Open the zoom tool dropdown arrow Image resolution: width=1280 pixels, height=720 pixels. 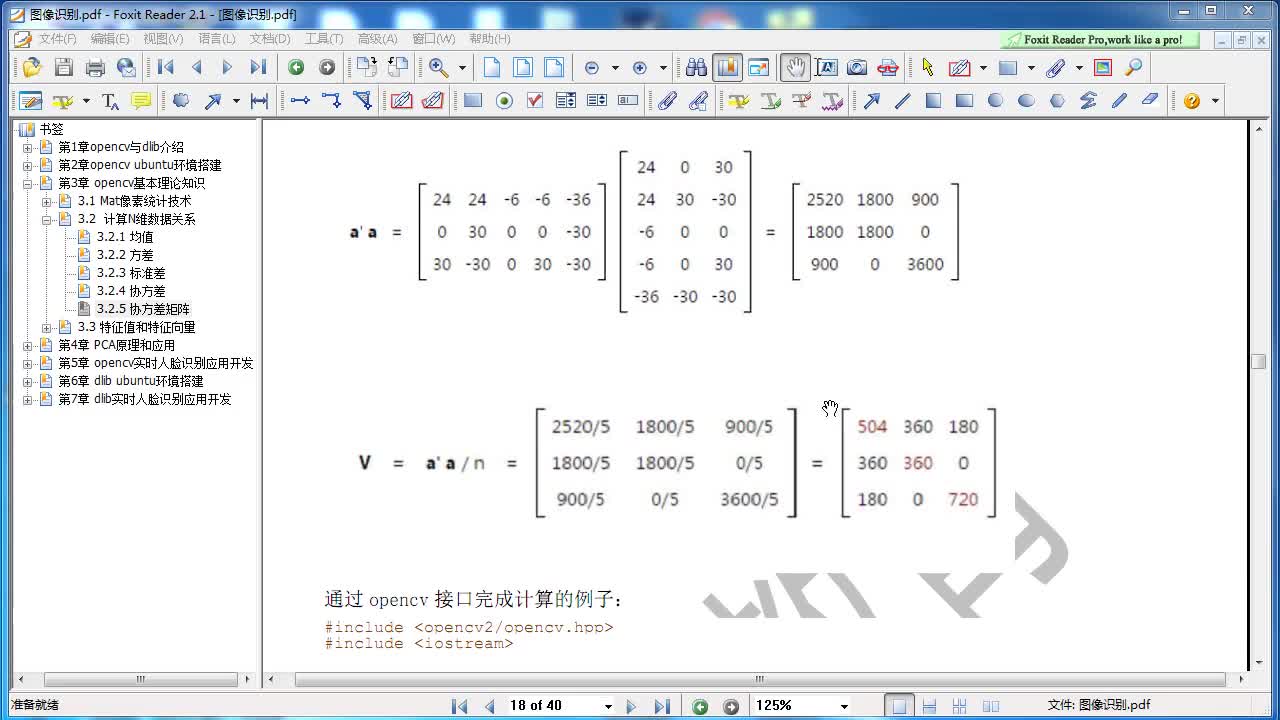click(x=462, y=68)
